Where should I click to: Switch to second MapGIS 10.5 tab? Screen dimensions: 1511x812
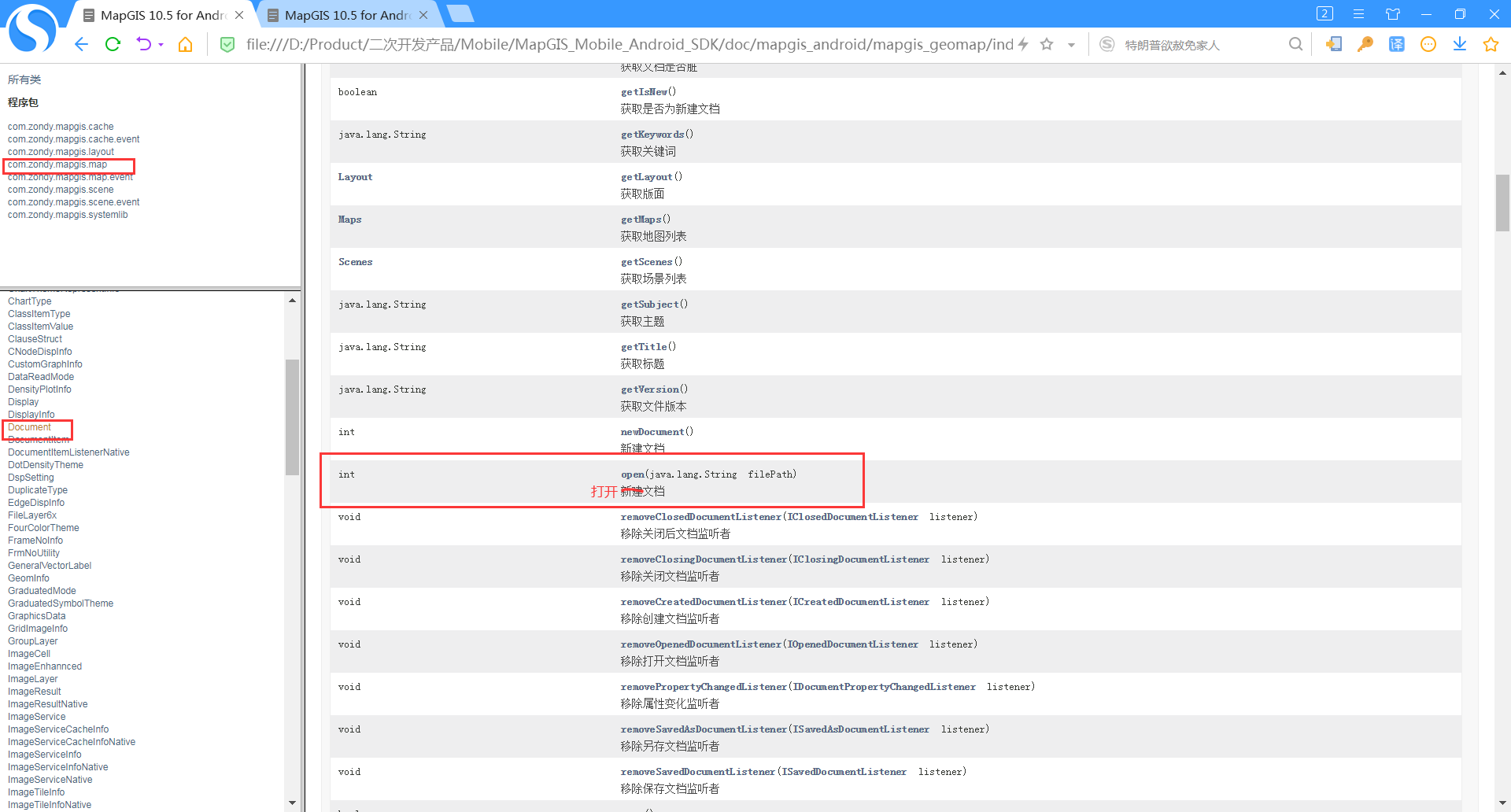tap(346, 15)
